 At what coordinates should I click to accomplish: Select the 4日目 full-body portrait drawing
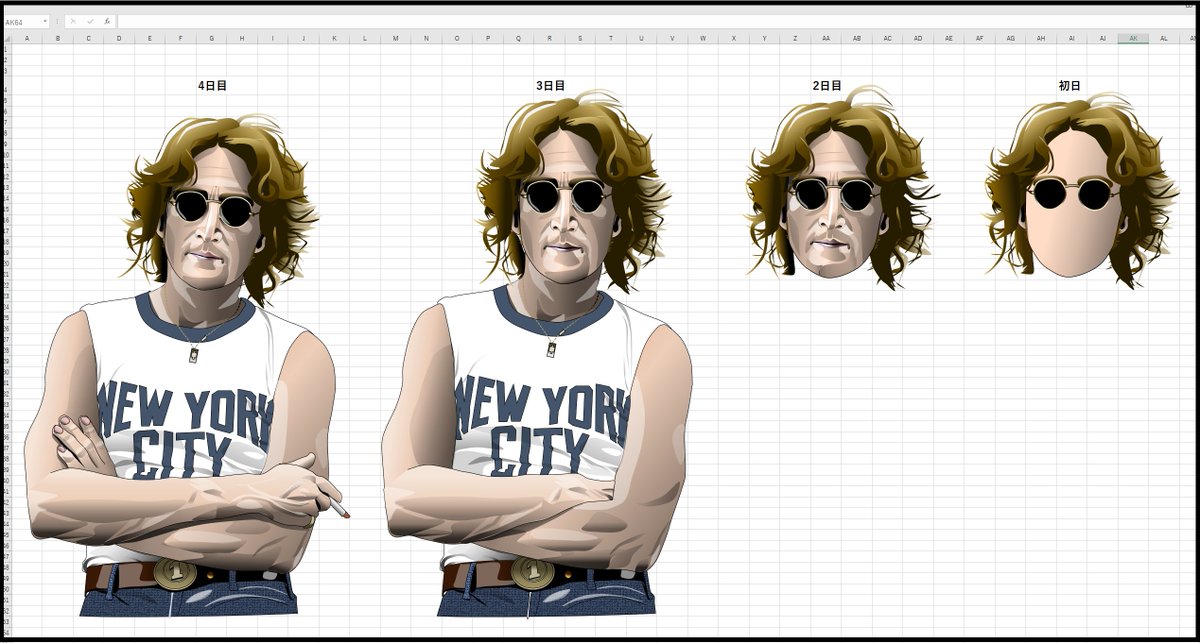point(185,365)
